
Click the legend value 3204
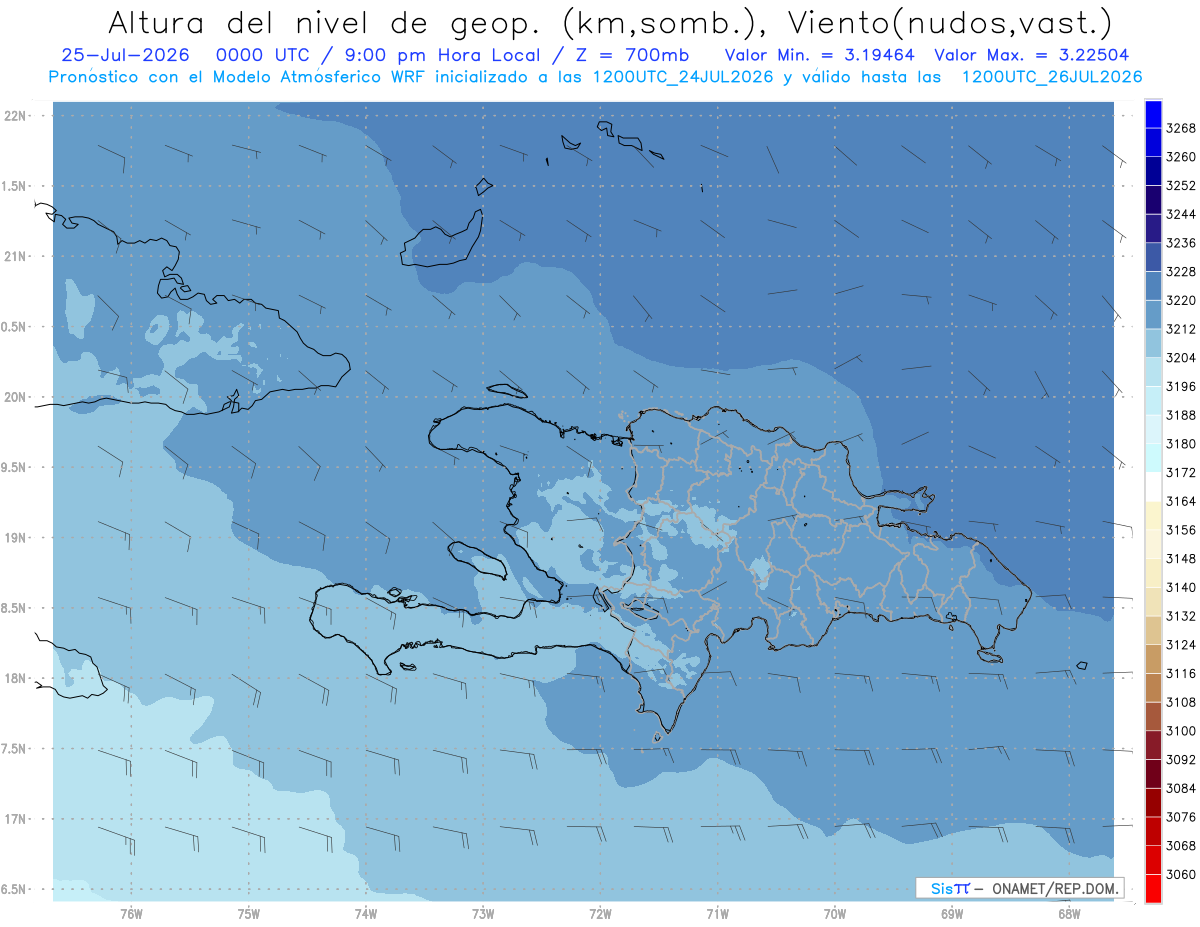1181,358
